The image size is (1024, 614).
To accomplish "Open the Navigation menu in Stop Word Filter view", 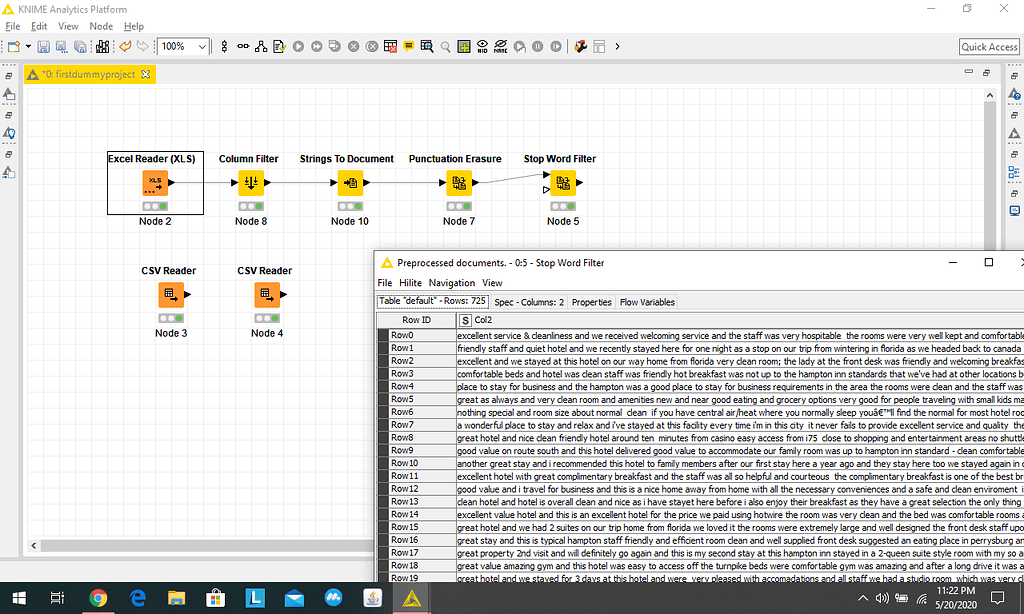I will (x=452, y=282).
